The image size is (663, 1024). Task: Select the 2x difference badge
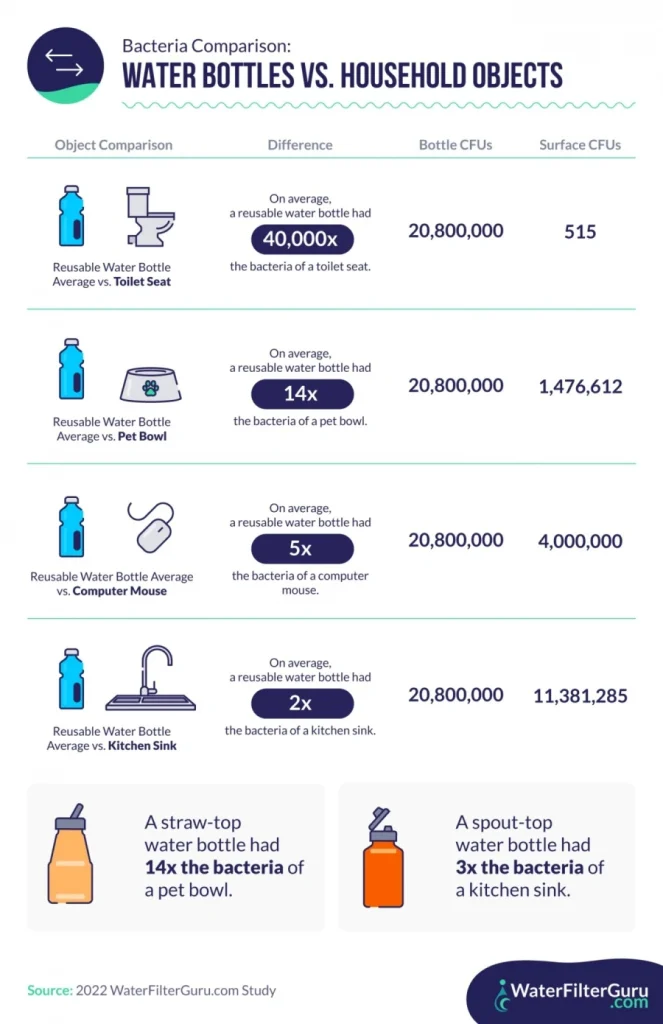coord(301,703)
